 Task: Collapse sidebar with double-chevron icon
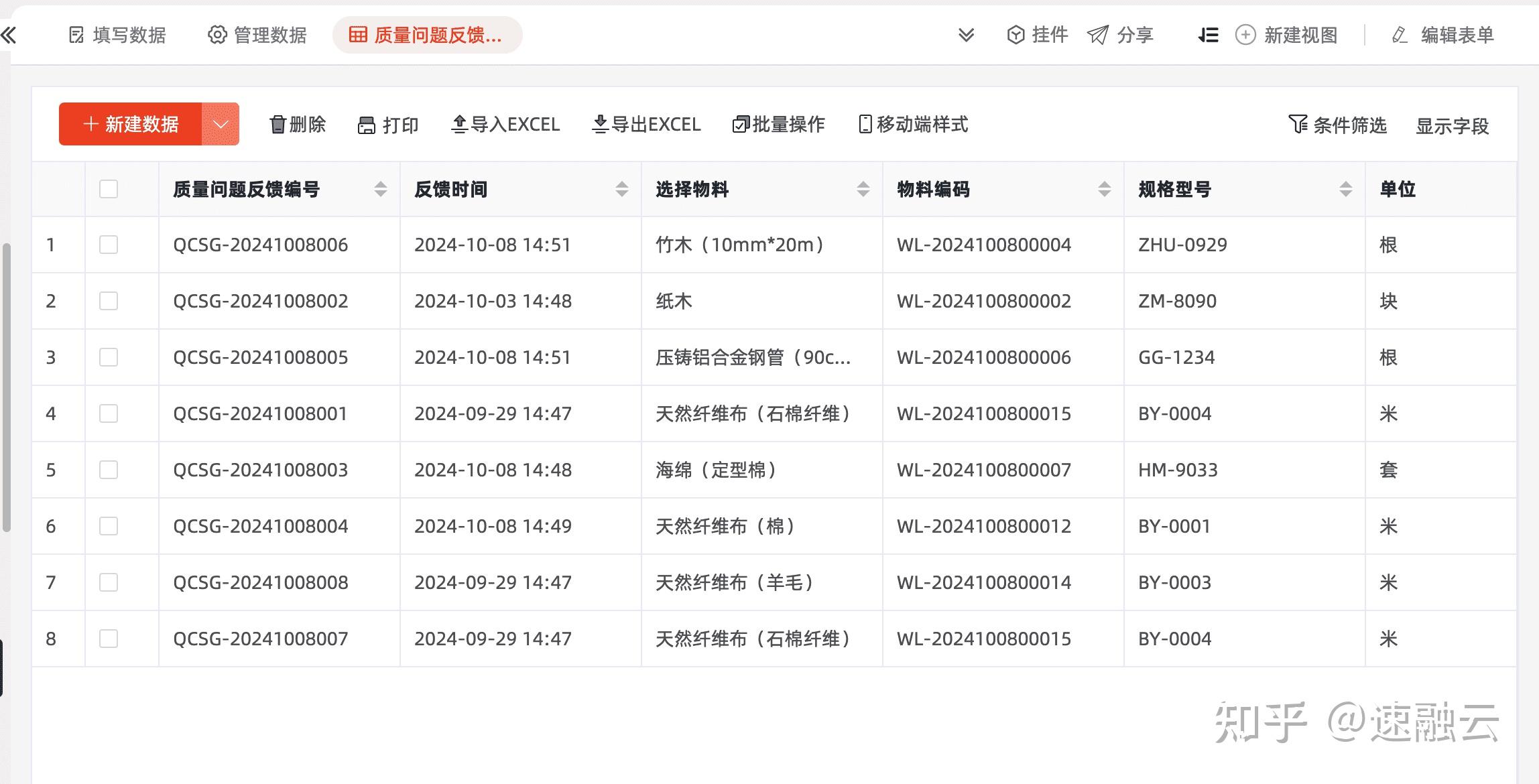coord(9,35)
